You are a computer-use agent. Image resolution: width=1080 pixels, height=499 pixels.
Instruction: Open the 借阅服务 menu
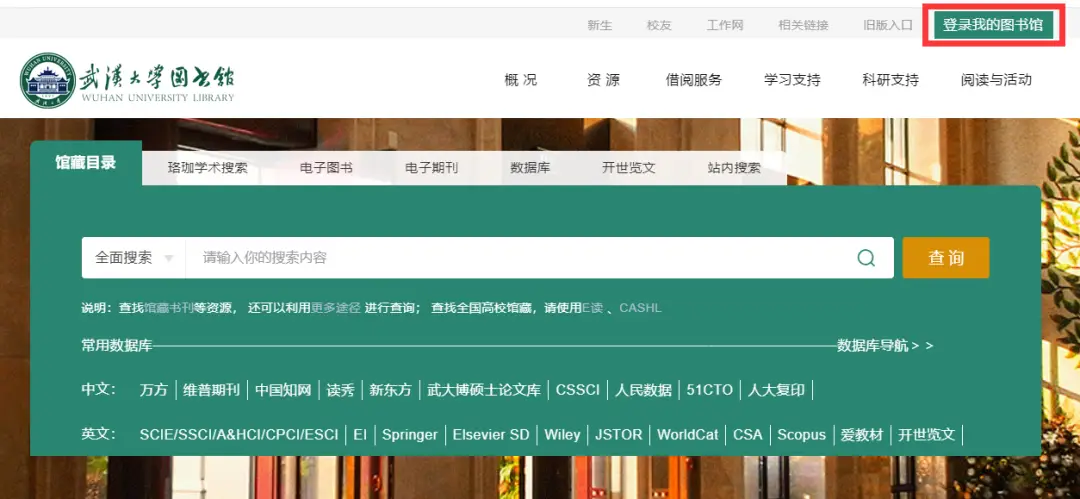[694, 80]
